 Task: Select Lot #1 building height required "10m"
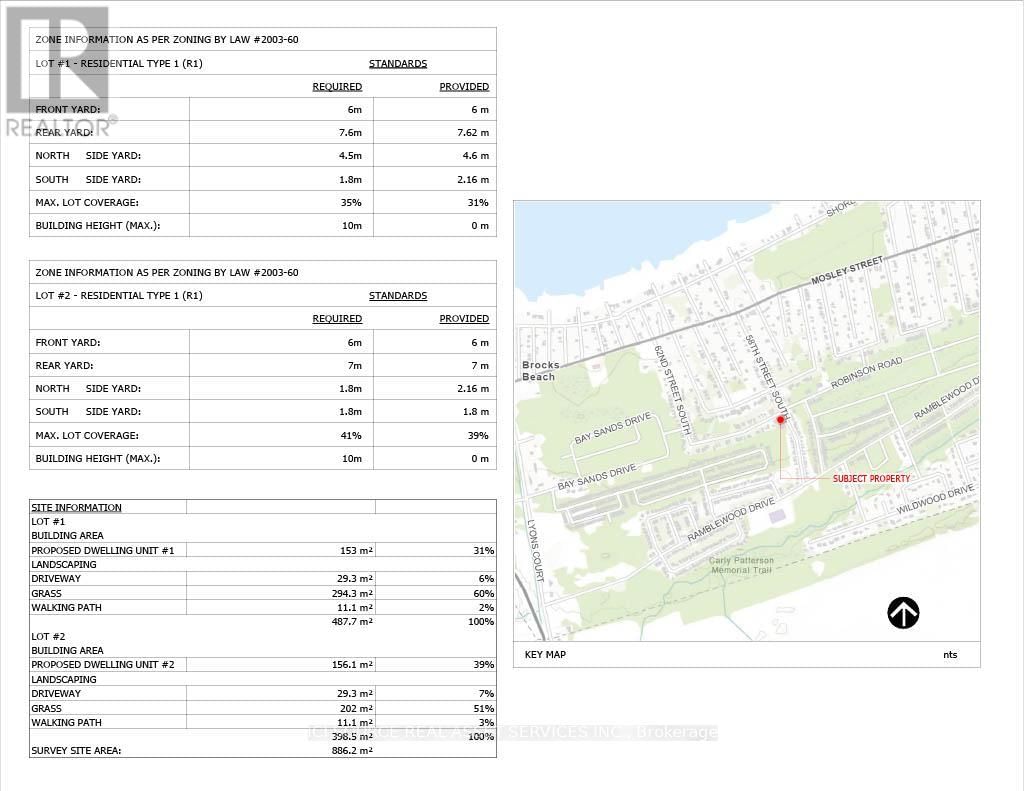[x=351, y=225]
